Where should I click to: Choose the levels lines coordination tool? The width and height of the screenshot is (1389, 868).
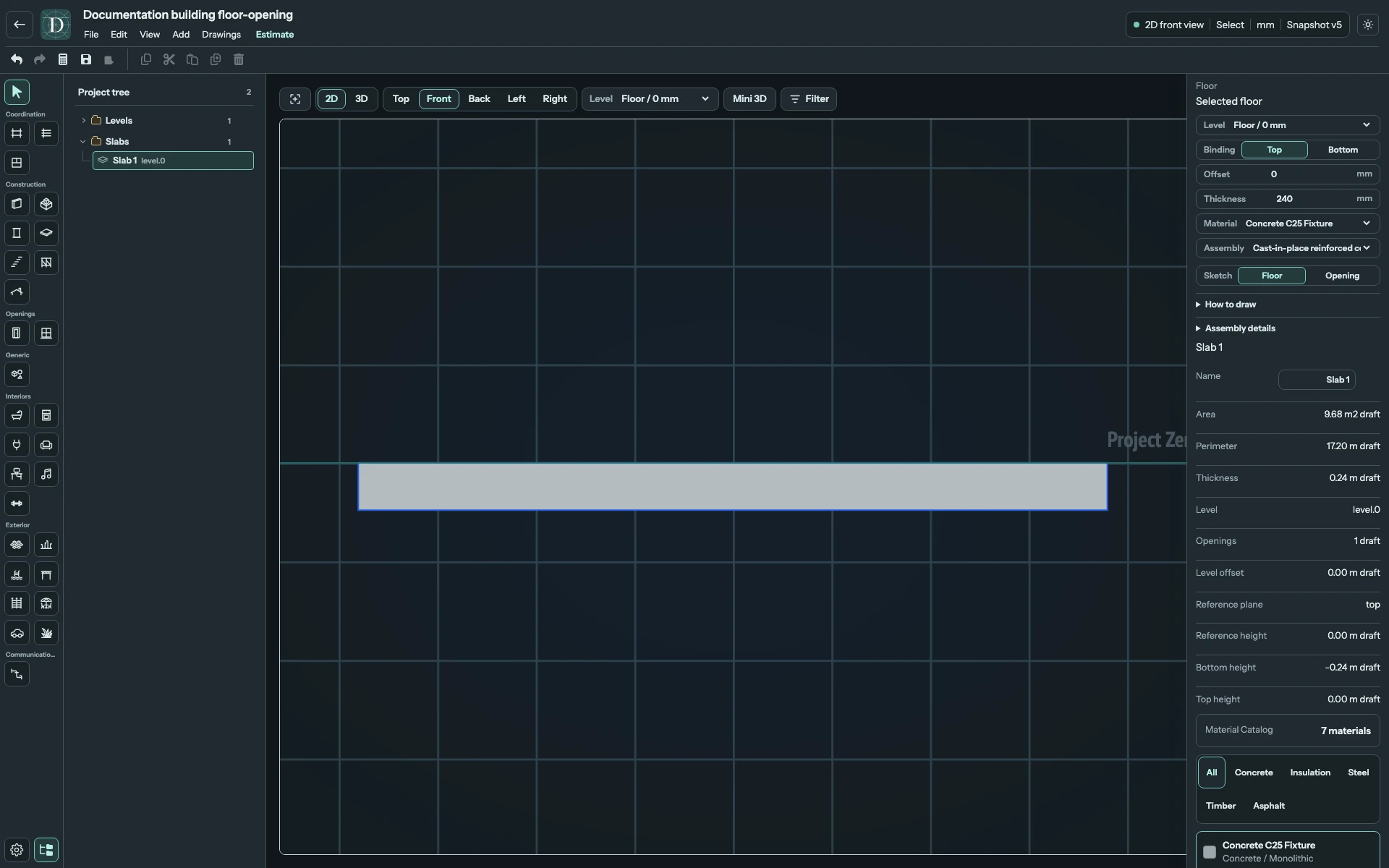46,133
